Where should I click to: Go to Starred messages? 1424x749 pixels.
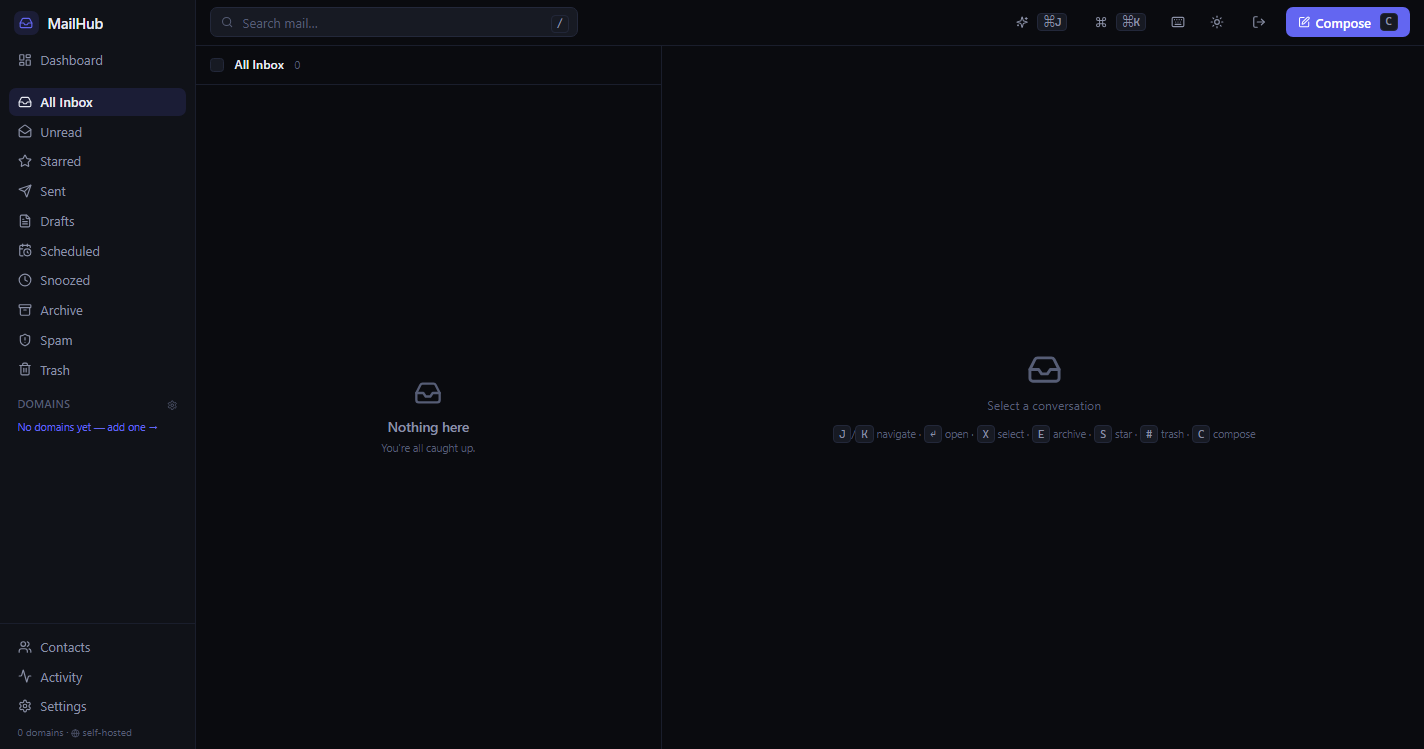click(x=97, y=161)
